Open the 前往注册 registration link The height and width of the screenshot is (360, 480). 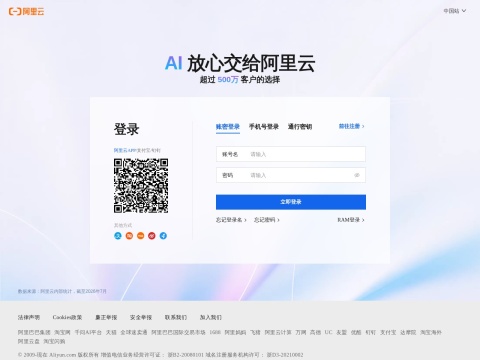[351, 126]
